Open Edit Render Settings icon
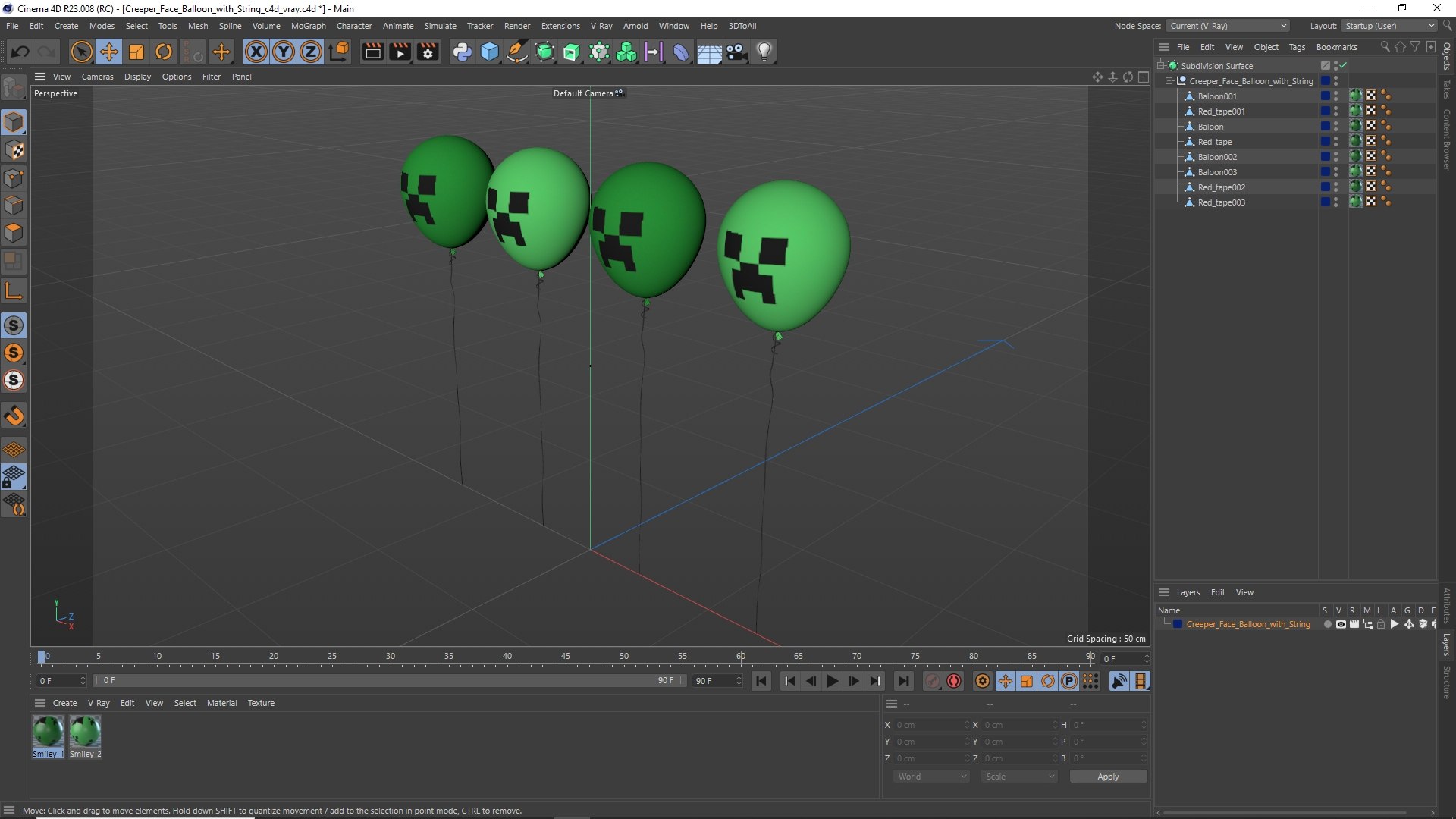Viewport: 1456px width, 819px height. coord(428,52)
